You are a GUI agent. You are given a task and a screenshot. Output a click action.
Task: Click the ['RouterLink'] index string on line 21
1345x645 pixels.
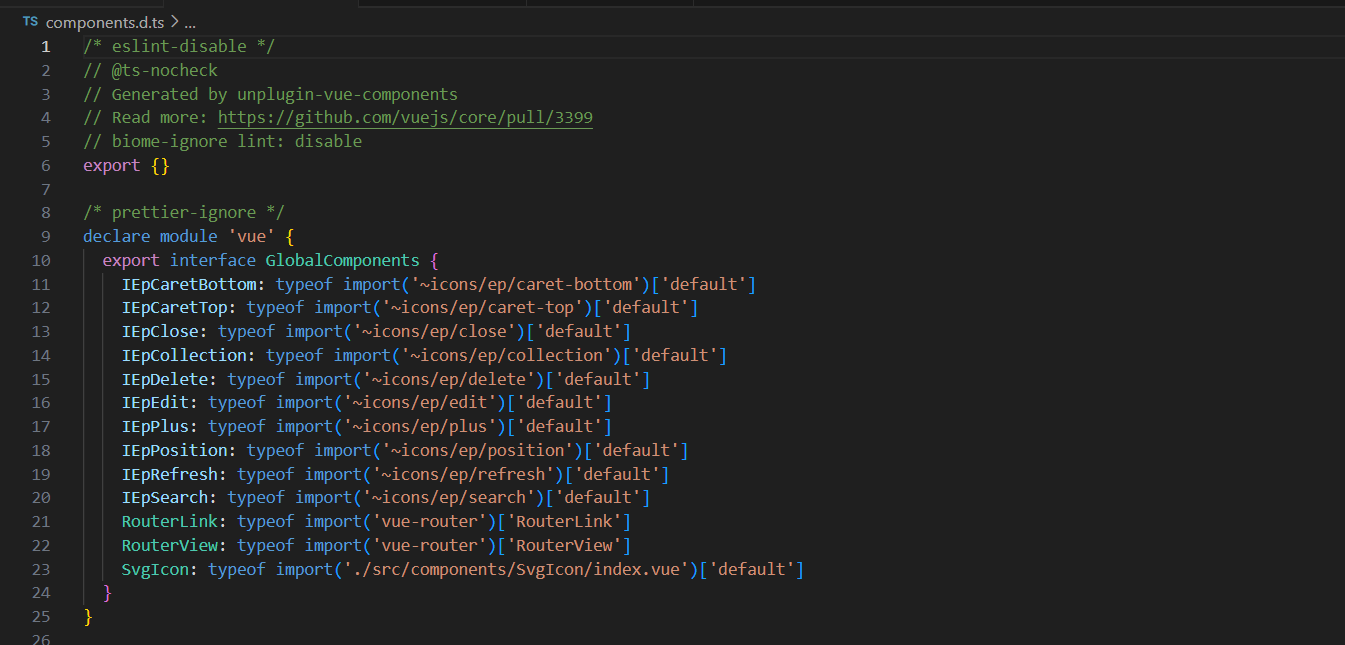564,521
